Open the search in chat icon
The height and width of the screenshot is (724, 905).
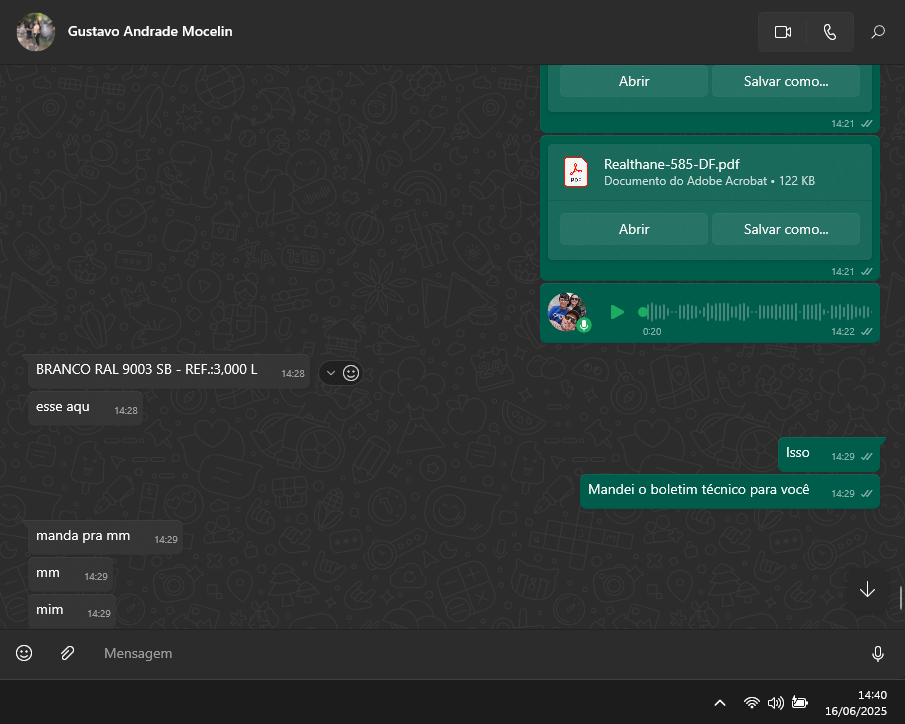(x=878, y=32)
